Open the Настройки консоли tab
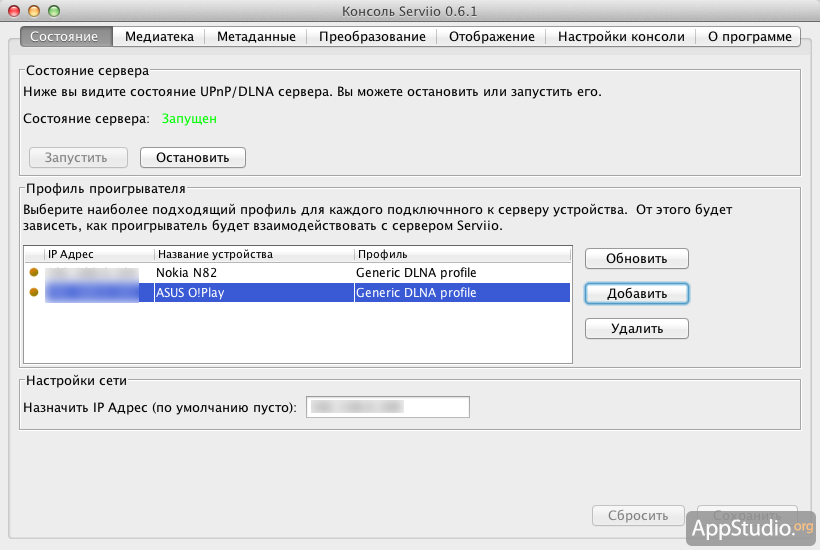820x550 pixels. (621, 37)
